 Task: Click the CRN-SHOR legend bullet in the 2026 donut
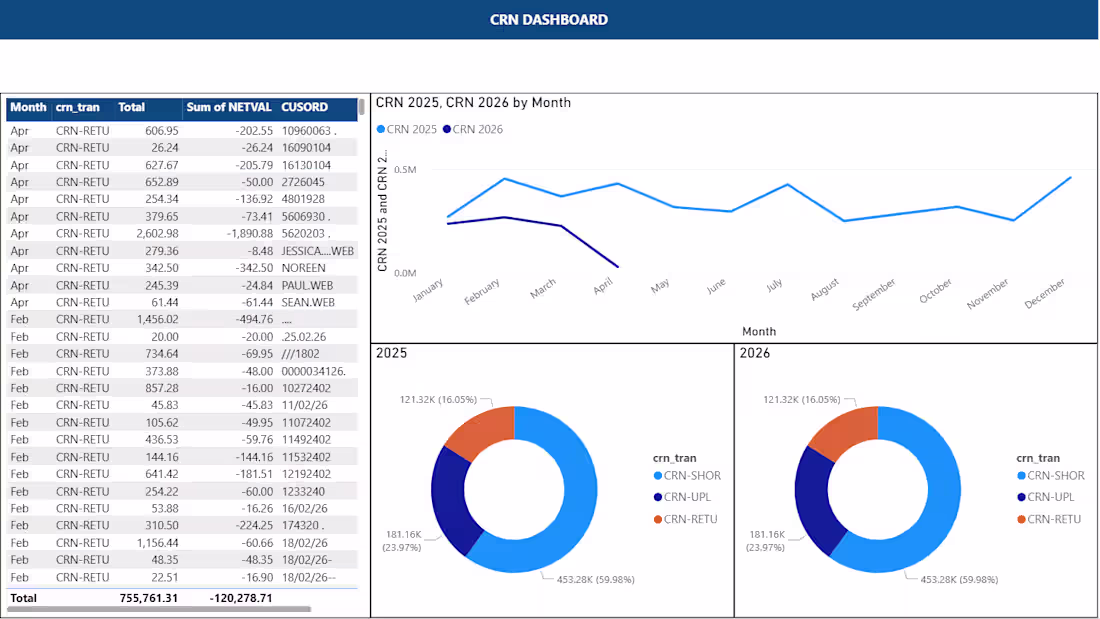point(1023,476)
